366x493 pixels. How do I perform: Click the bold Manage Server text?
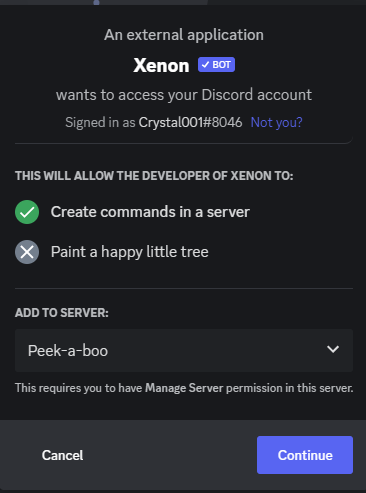[x=184, y=388]
